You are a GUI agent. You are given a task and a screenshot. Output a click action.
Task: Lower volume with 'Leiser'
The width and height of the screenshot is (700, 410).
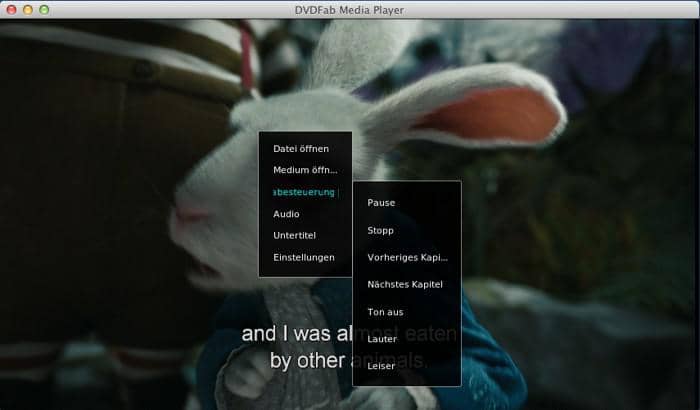click(x=381, y=366)
